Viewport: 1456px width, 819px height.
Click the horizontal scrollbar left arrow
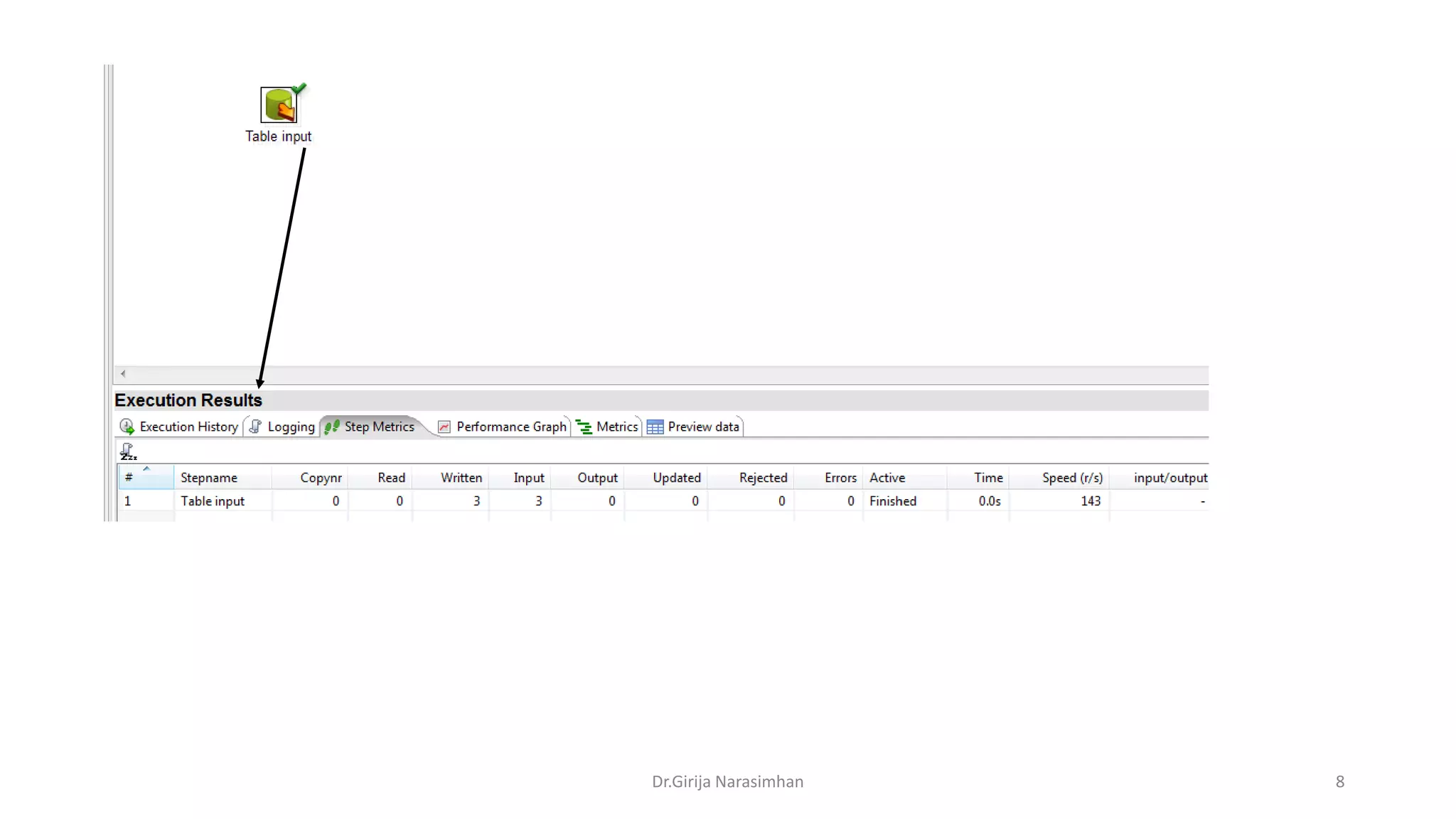(x=123, y=374)
